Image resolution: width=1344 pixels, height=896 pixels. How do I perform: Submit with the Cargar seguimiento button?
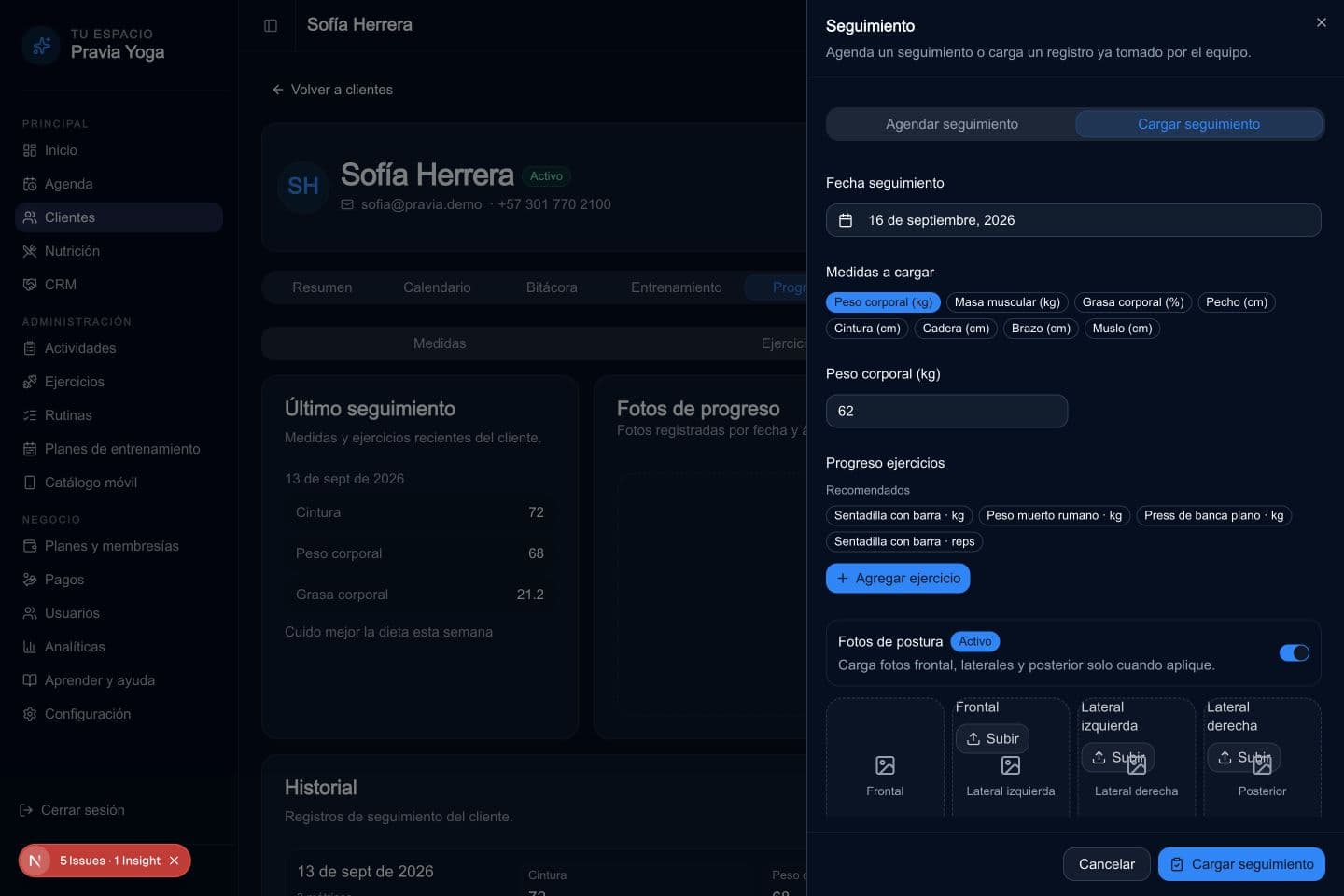click(x=1241, y=864)
